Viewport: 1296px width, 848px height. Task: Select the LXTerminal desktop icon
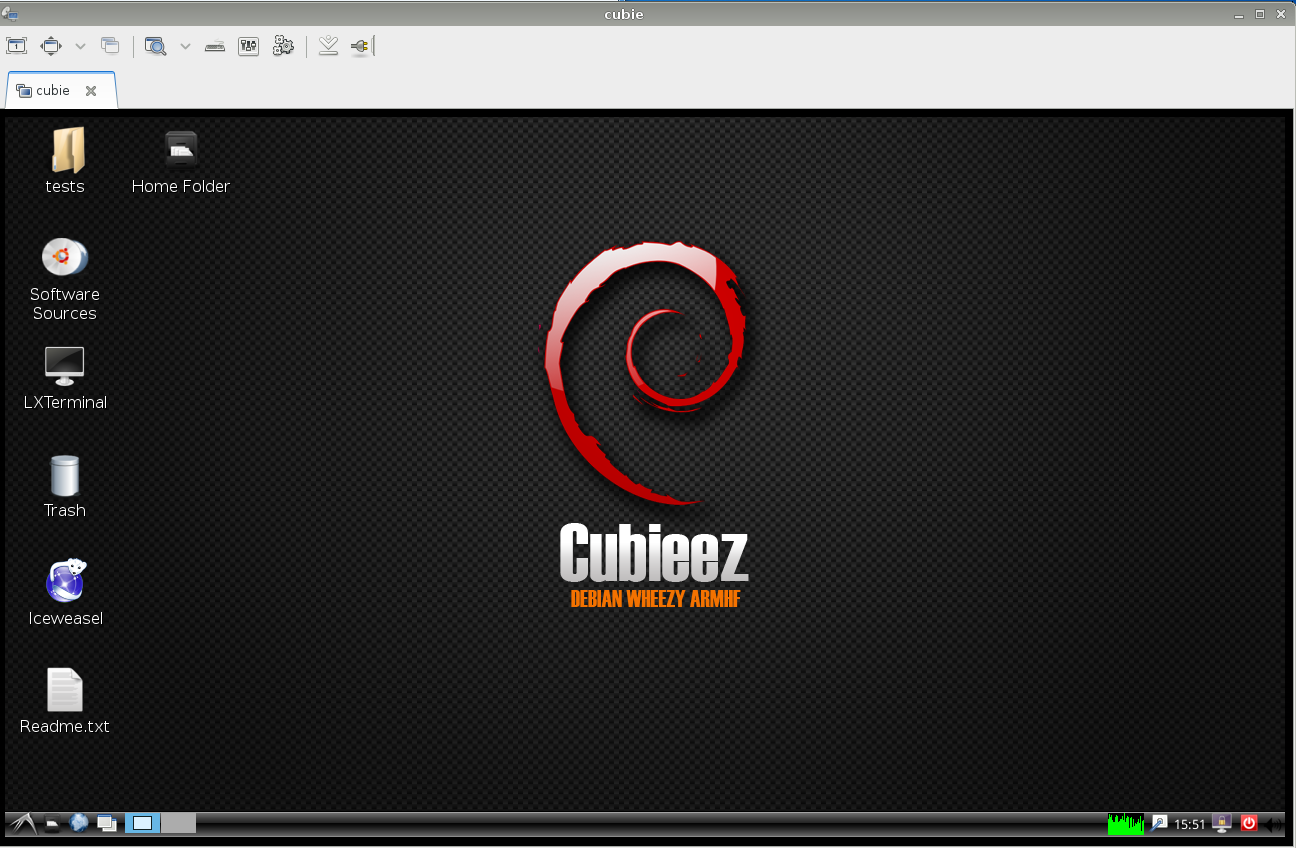tap(65, 377)
